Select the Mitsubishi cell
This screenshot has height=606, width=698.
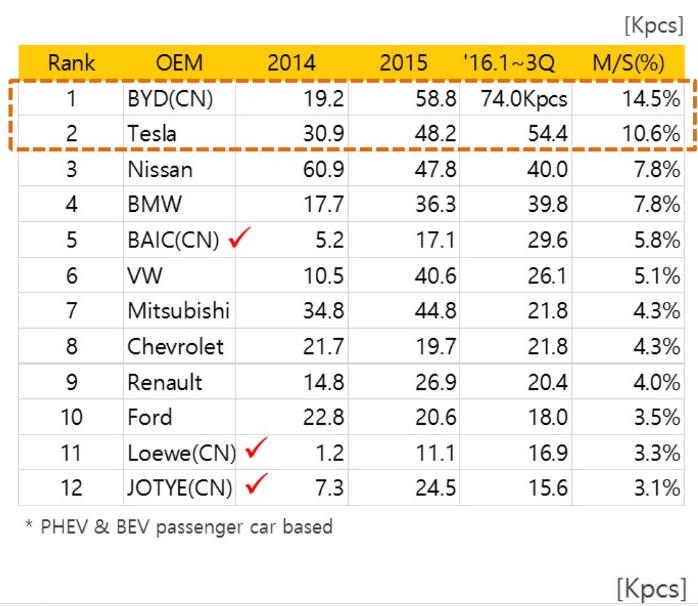click(x=178, y=311)
